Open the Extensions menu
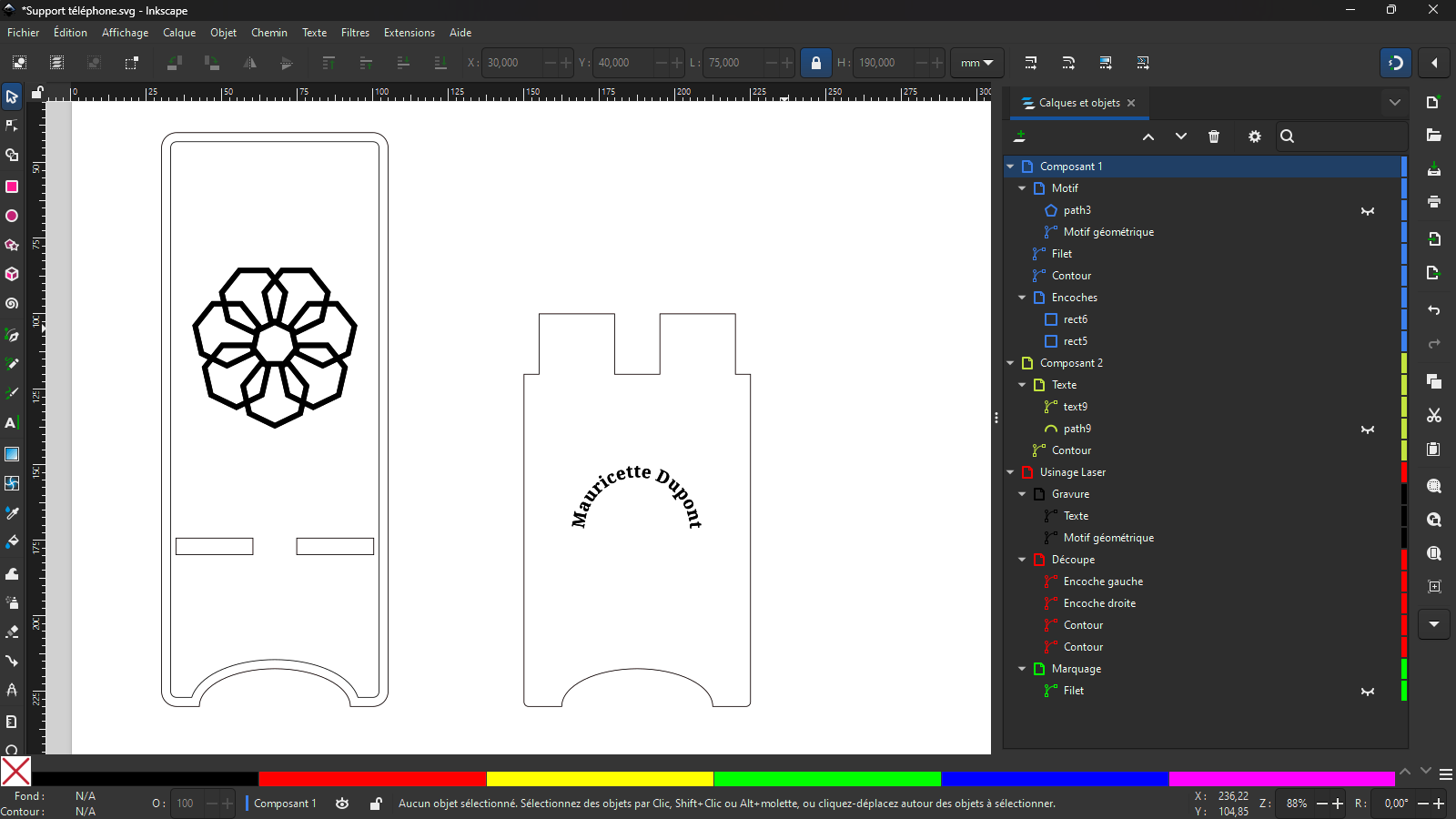This screenshot has width=1456, height=819. (409, 33)
